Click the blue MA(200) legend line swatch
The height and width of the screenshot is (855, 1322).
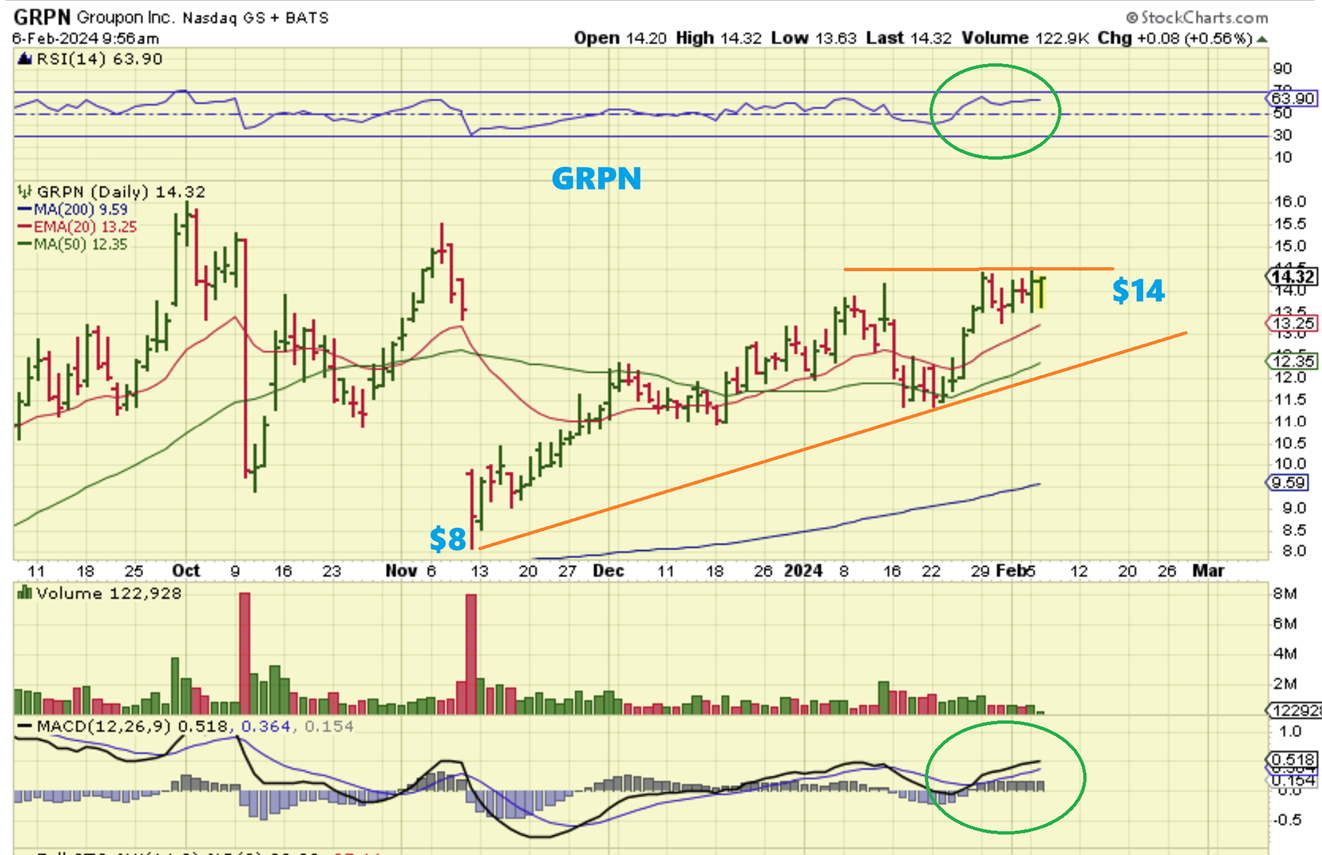click(x=25, y=209)
